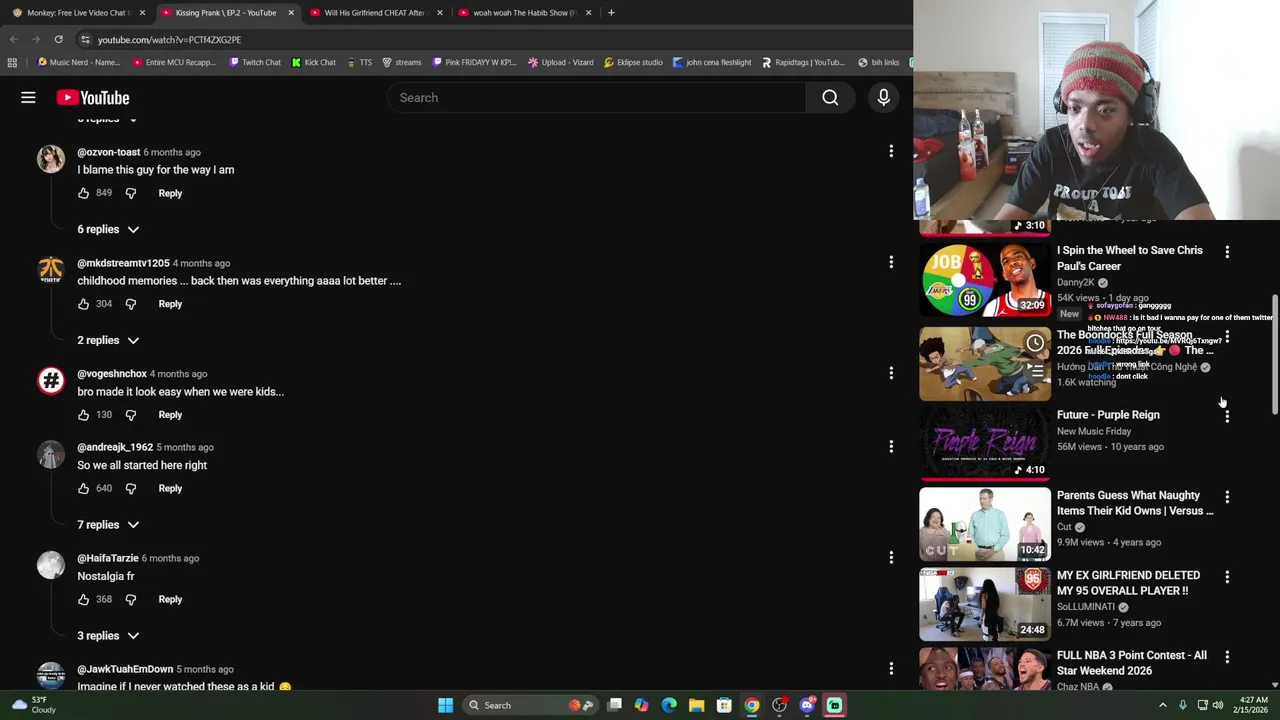
Task: Open Twitch Chat bookmark
Action: point(254,62)
